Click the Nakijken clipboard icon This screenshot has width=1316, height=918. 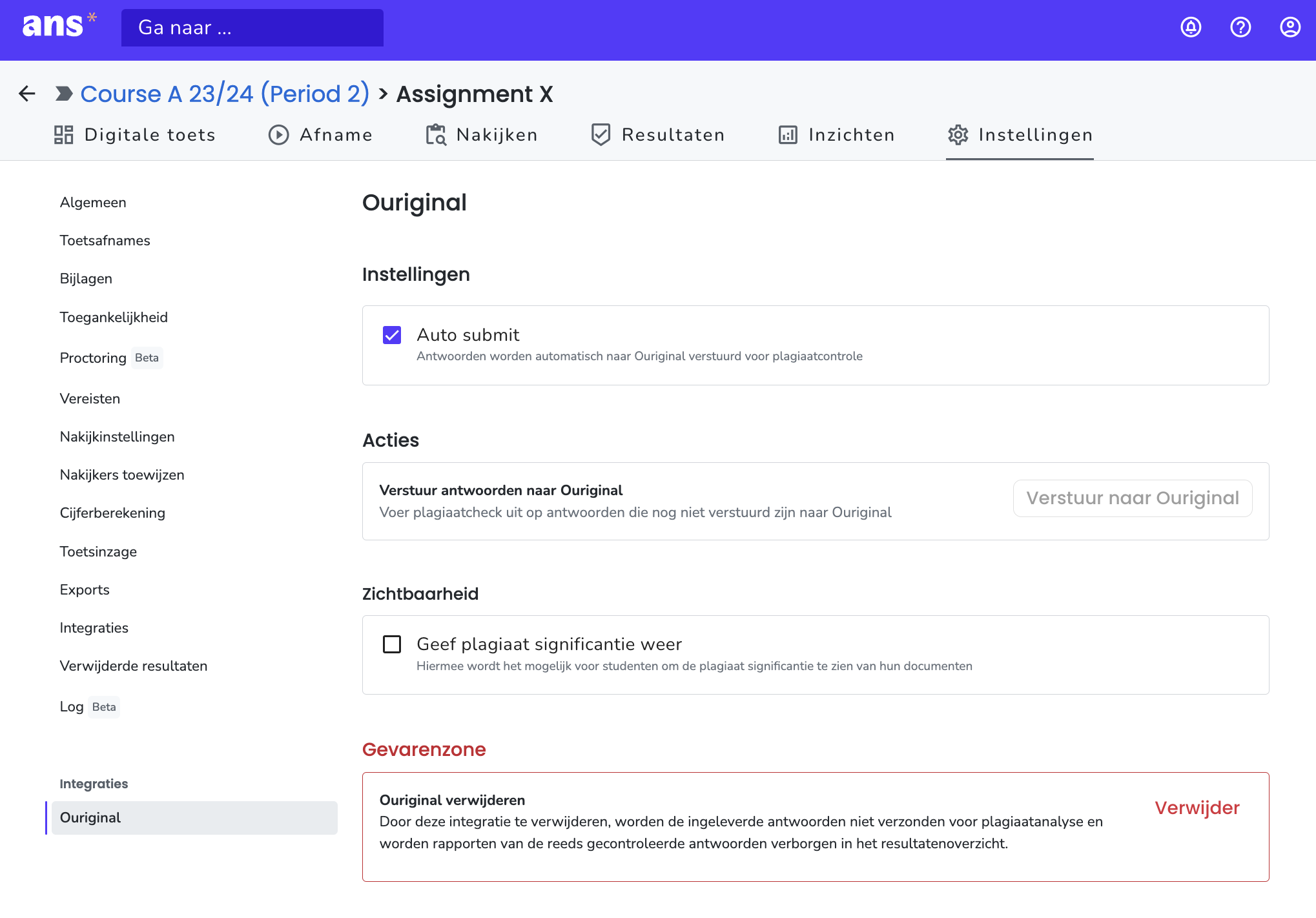436,135
